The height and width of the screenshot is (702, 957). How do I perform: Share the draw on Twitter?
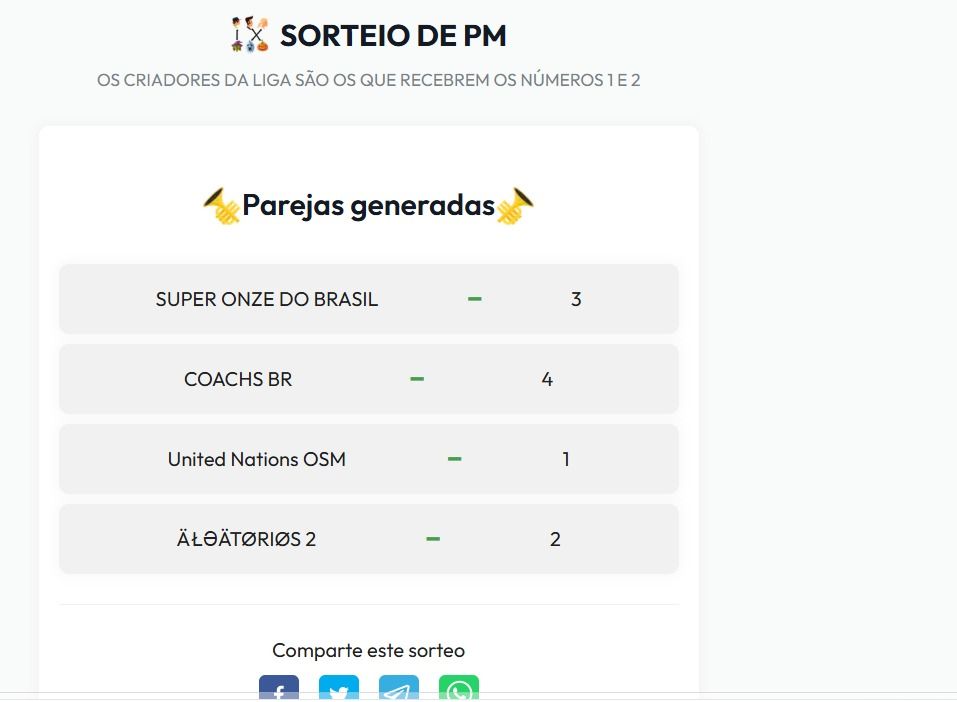(x=339, y=690)
